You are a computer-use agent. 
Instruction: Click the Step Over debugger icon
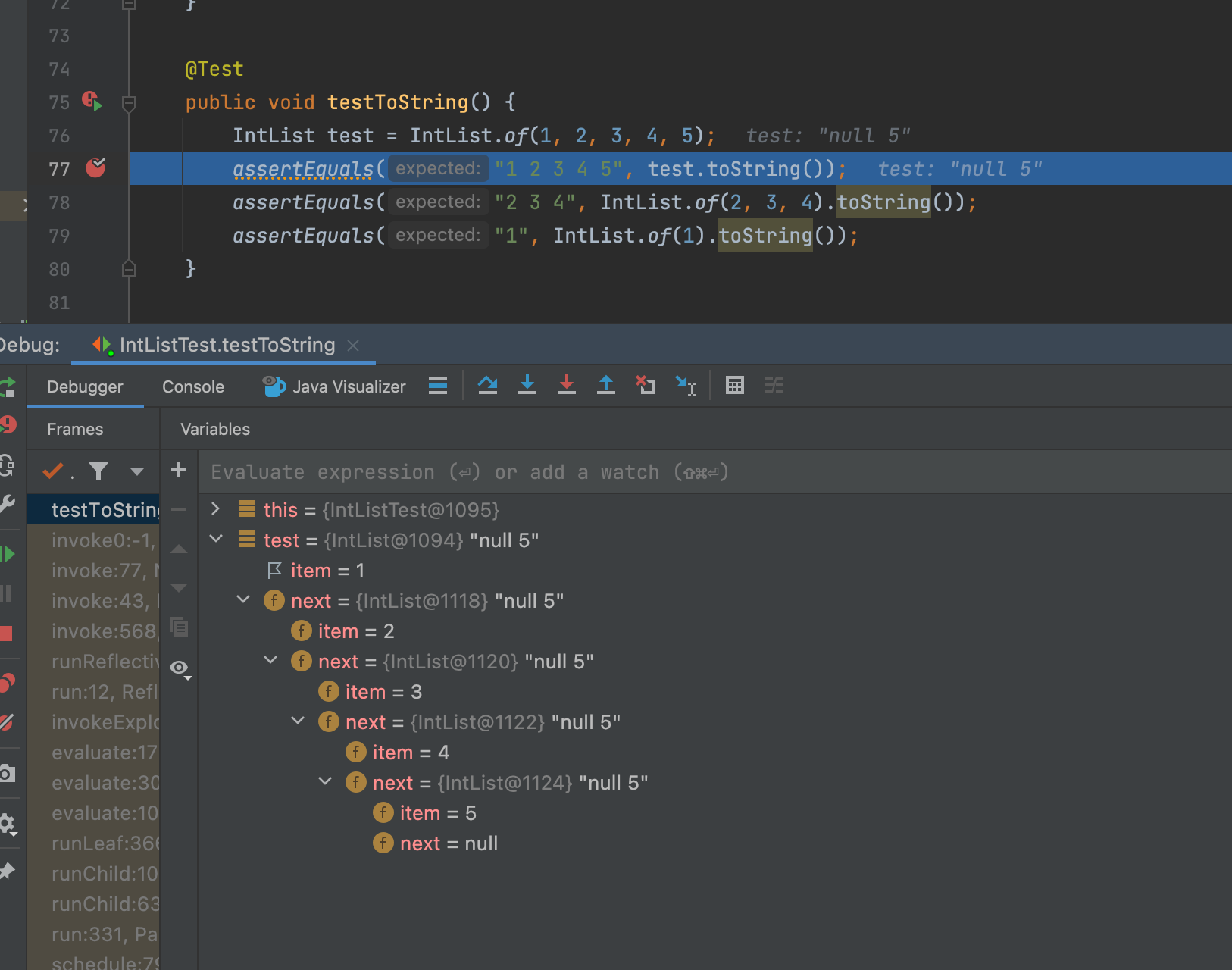pos(488,386)
